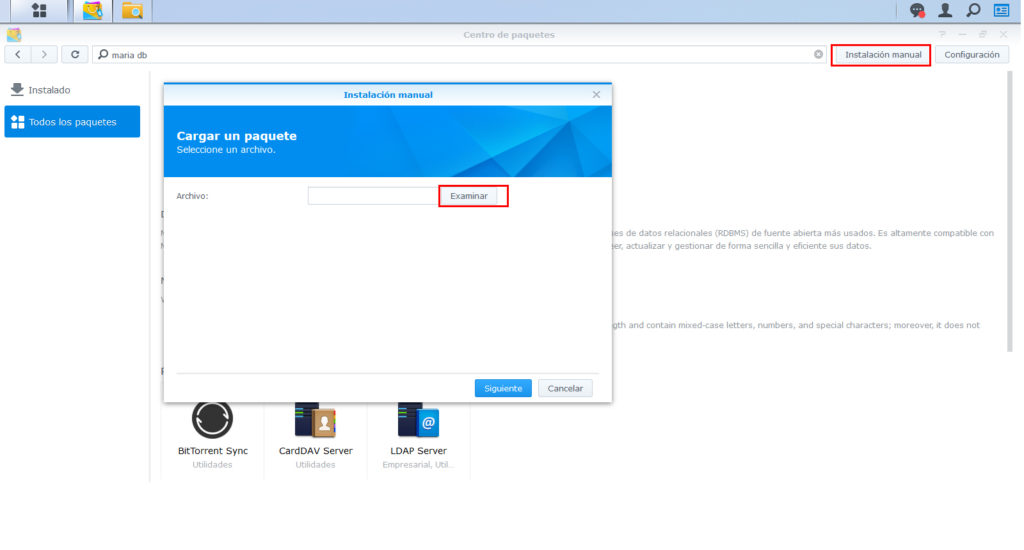
Task: Select Todos los paquetes in the sidebar
Action: (x=72, y=122)
